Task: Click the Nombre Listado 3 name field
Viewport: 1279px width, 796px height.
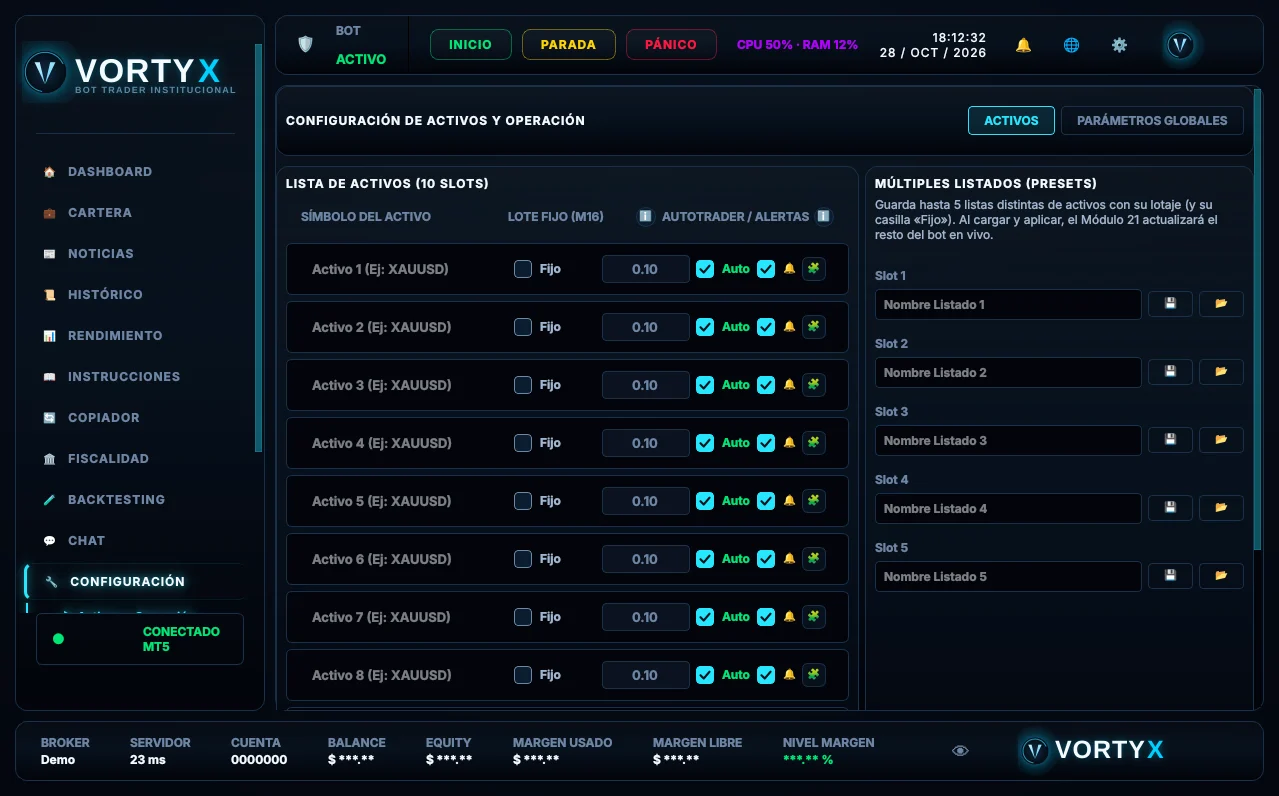Action: [x=1008, y=440]
